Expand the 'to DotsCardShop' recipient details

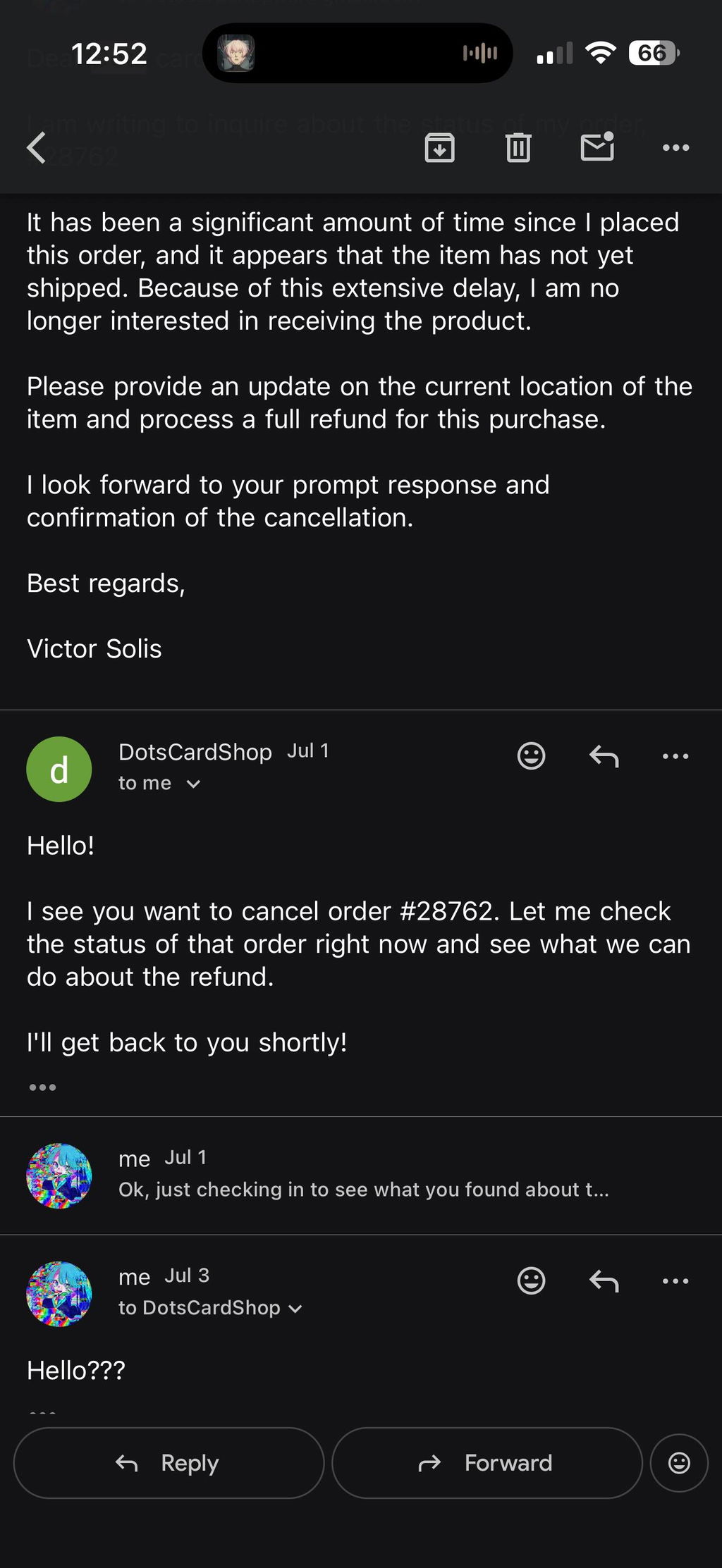pyautogui.click(x=210, y=1308)
